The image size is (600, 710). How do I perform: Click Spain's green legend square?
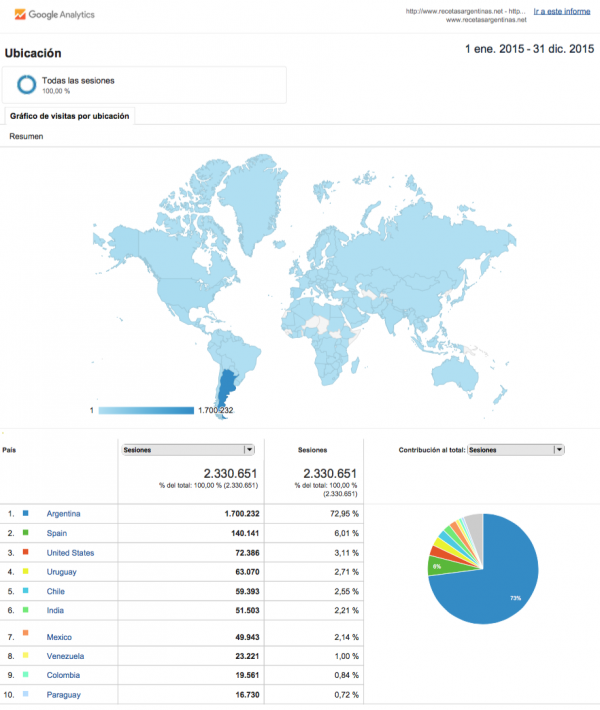(x=26, y=533)
